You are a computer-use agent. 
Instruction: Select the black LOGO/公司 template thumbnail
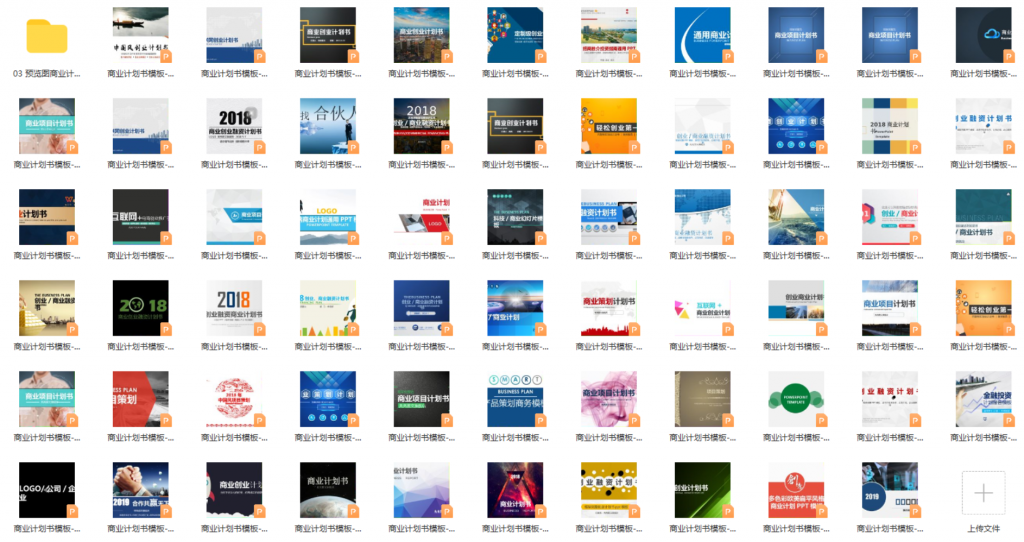46,490
